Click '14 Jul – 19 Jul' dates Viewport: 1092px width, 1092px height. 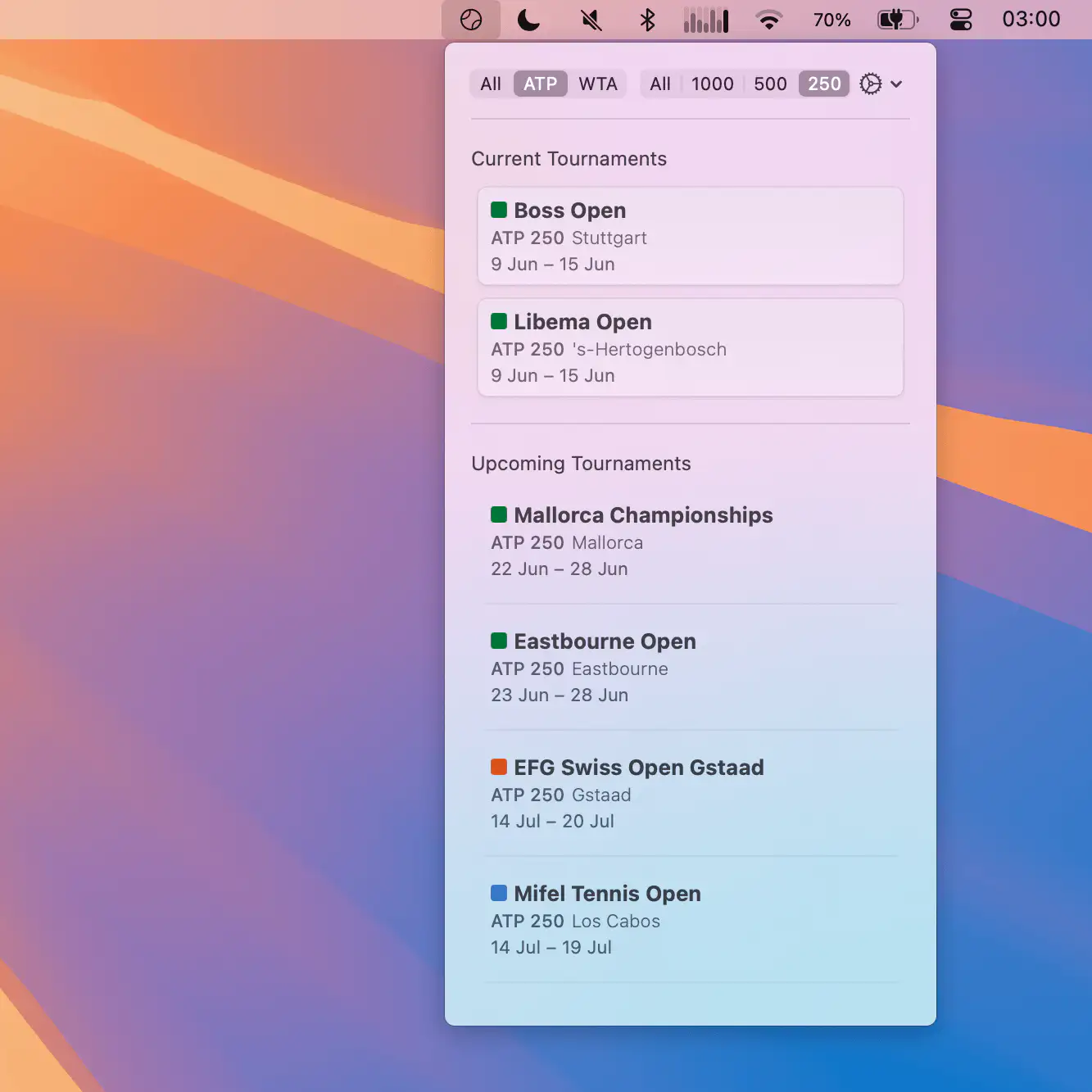pyautogui.click(x=551, y=948)
